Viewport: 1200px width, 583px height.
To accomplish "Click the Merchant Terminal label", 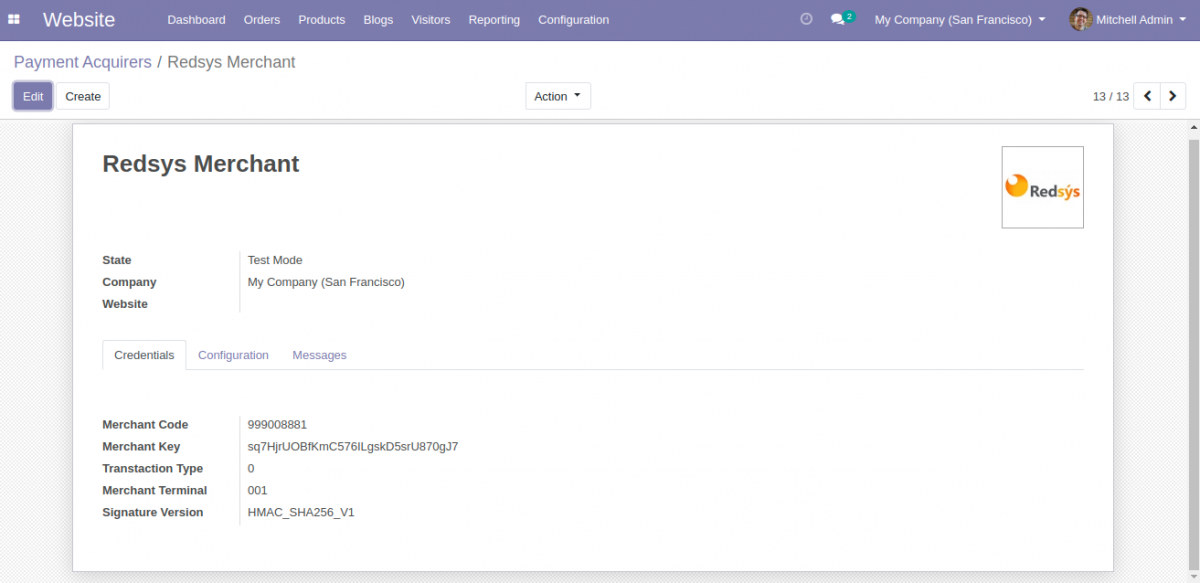I will coord(155,491).
